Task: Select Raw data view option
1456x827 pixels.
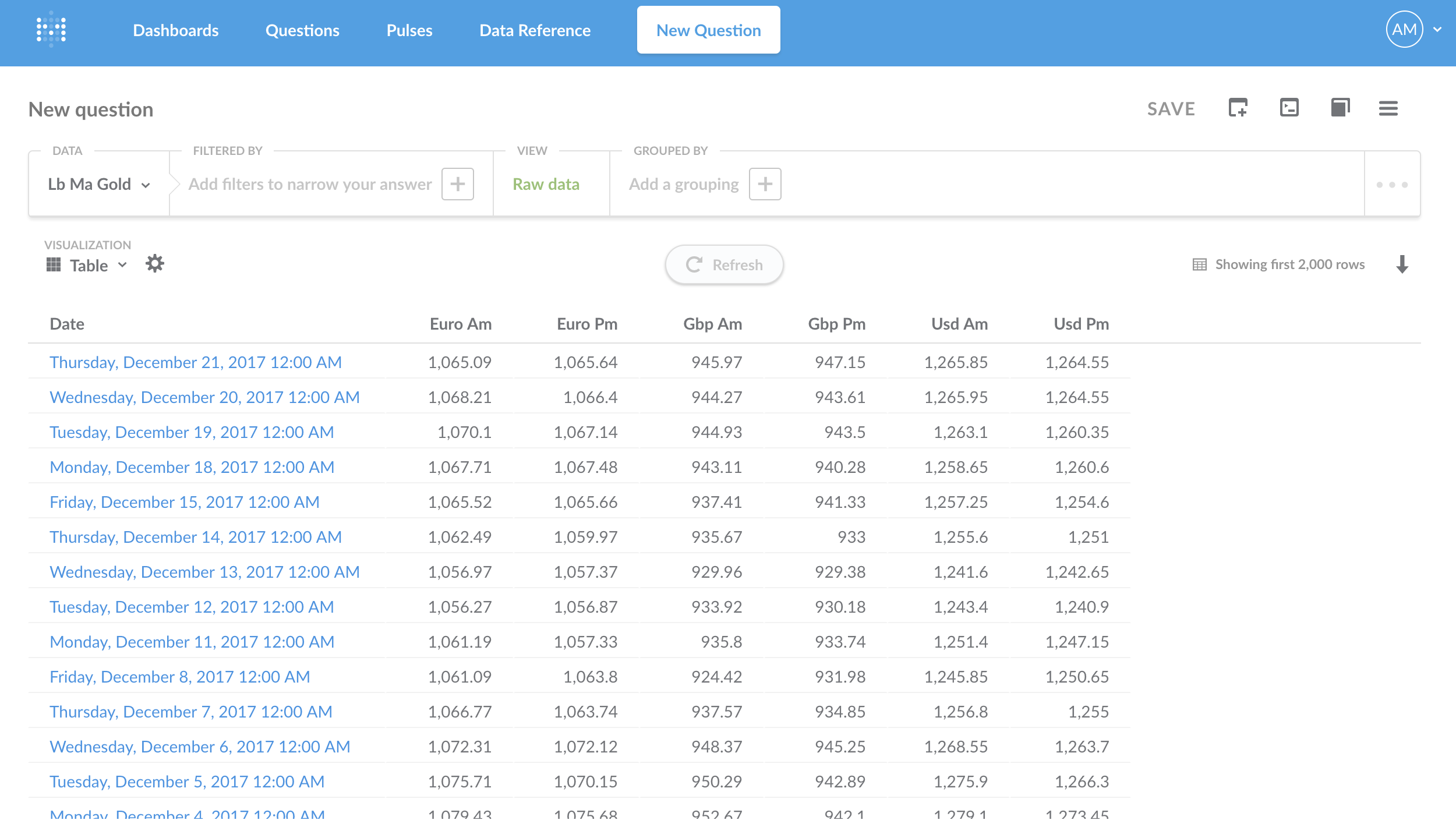Action: [546, 185]
